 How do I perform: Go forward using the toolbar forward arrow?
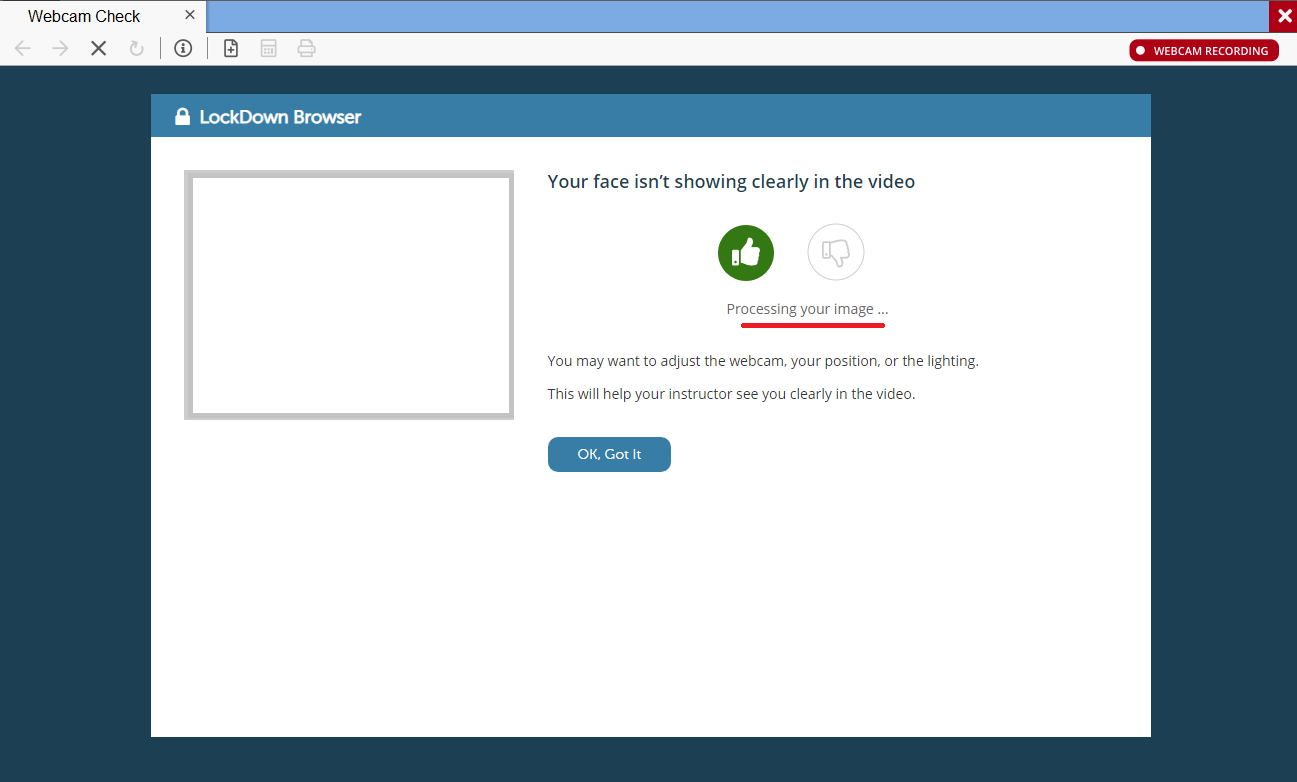coord(60,48)
